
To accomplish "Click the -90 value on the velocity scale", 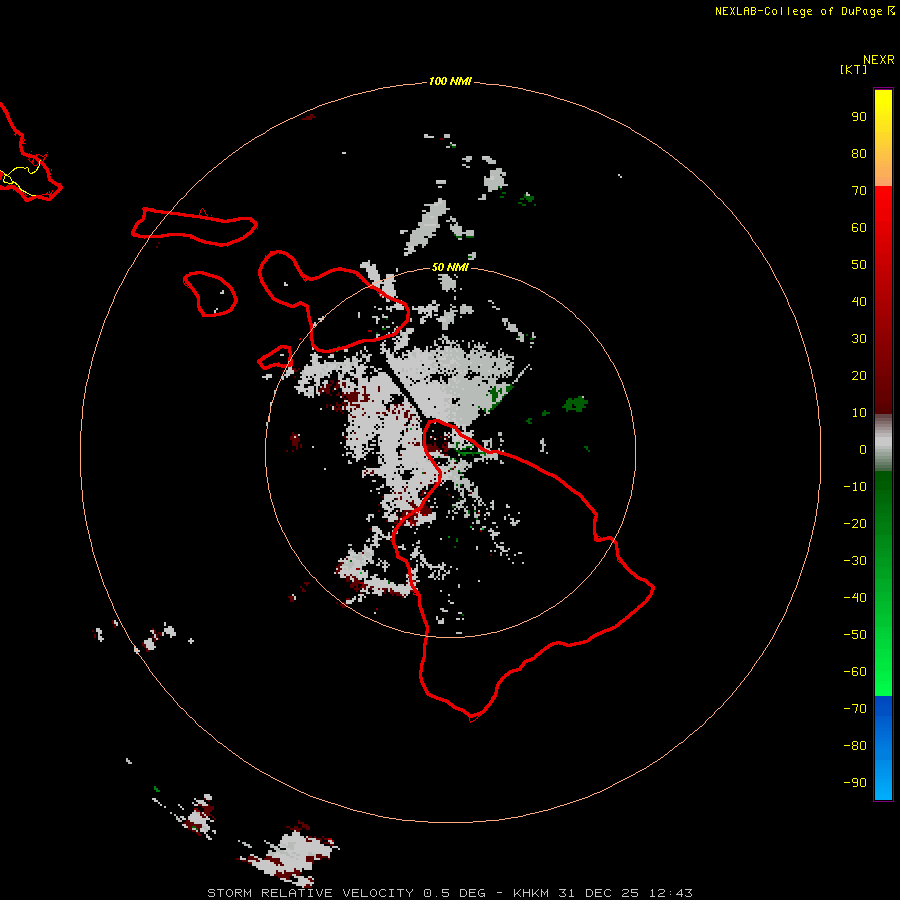I will point(855,783).
